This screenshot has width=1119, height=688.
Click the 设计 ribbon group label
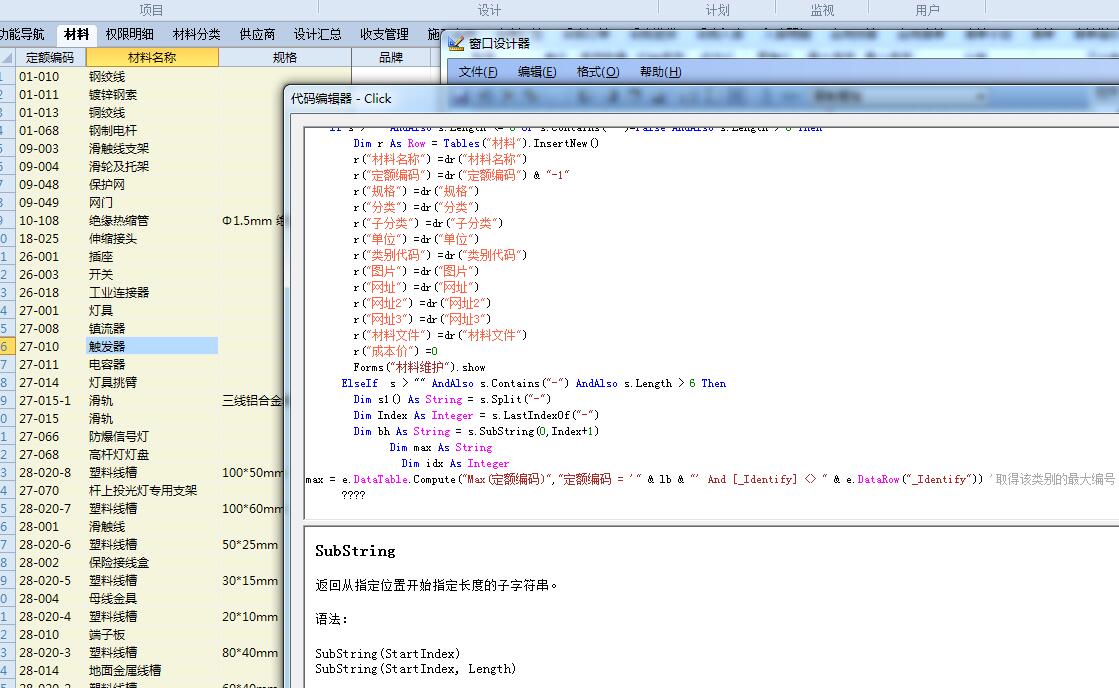[x=489, y=10]
